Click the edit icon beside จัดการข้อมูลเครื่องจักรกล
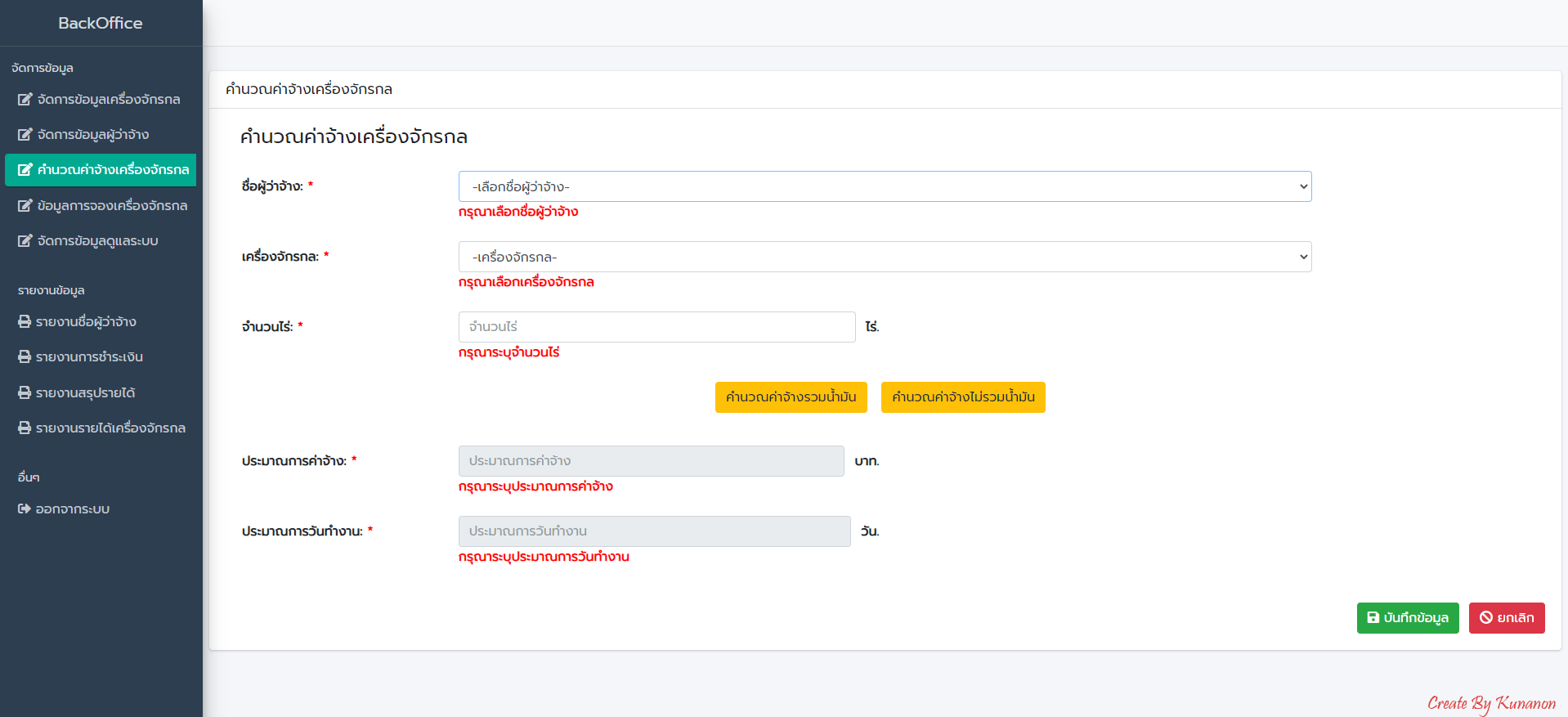The image size is (1568, 717). tap(25, 100)
